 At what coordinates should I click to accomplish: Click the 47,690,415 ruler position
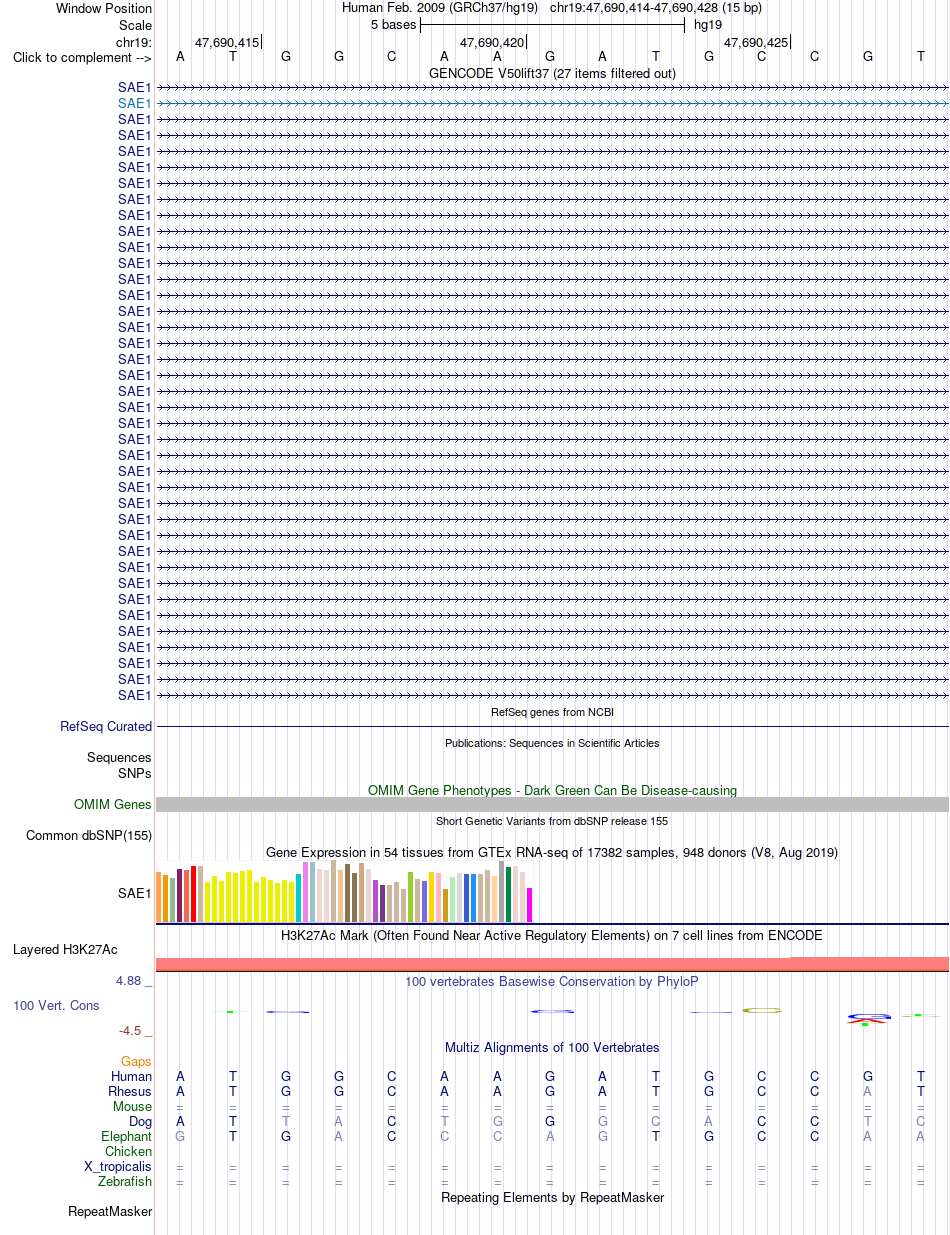tap(227, 43)
